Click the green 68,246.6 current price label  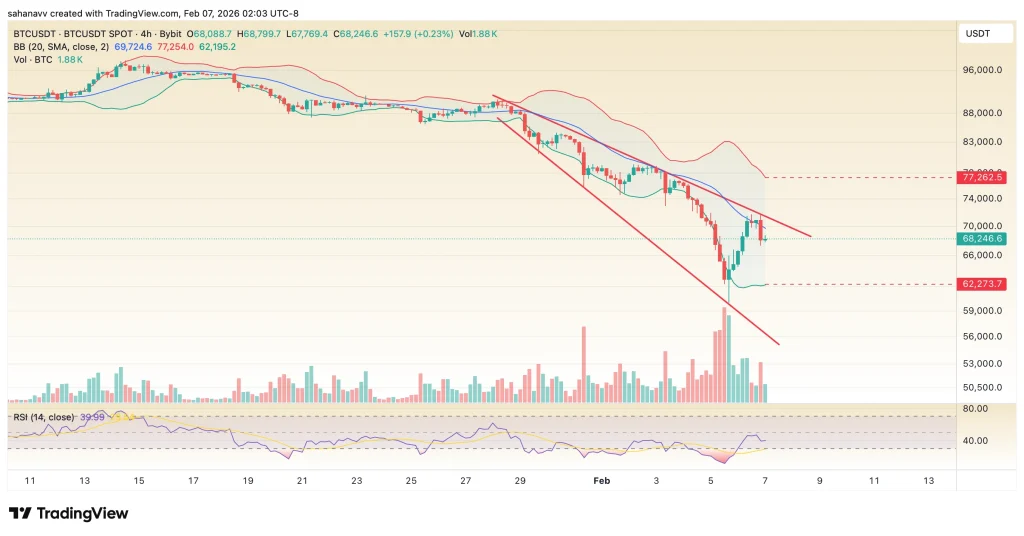click(x=982, y=239)
